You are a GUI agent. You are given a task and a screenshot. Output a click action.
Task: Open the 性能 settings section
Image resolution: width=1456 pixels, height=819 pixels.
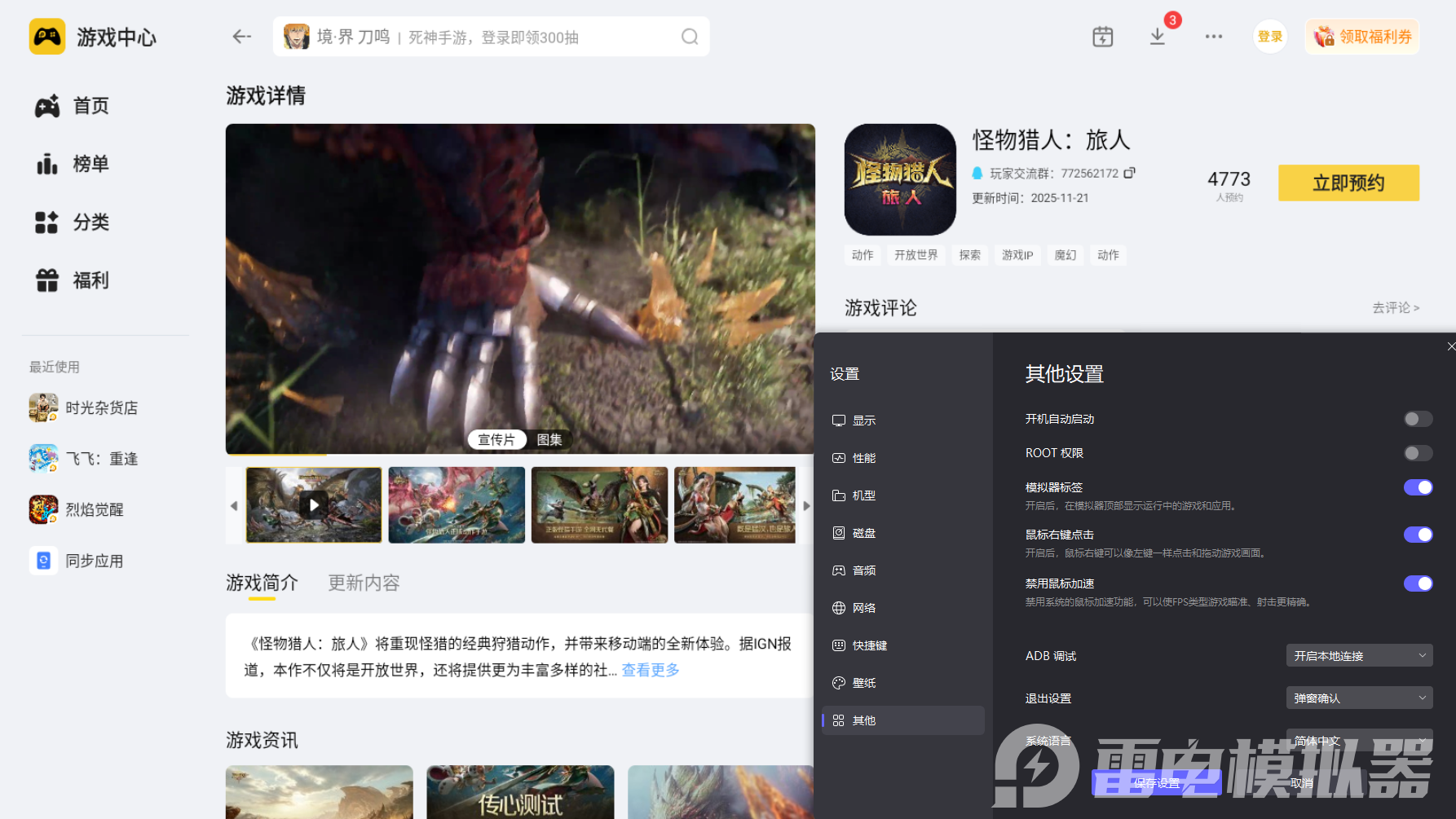[864, 458]
